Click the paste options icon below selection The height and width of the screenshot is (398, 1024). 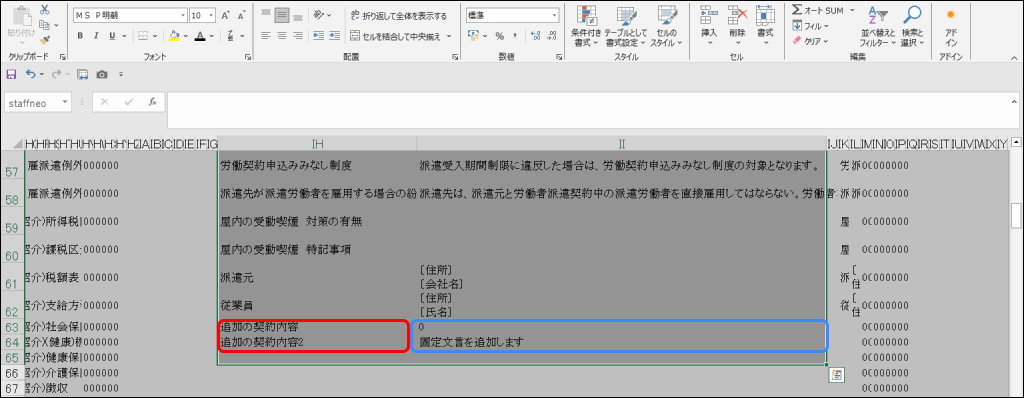(x=837, y=374)
